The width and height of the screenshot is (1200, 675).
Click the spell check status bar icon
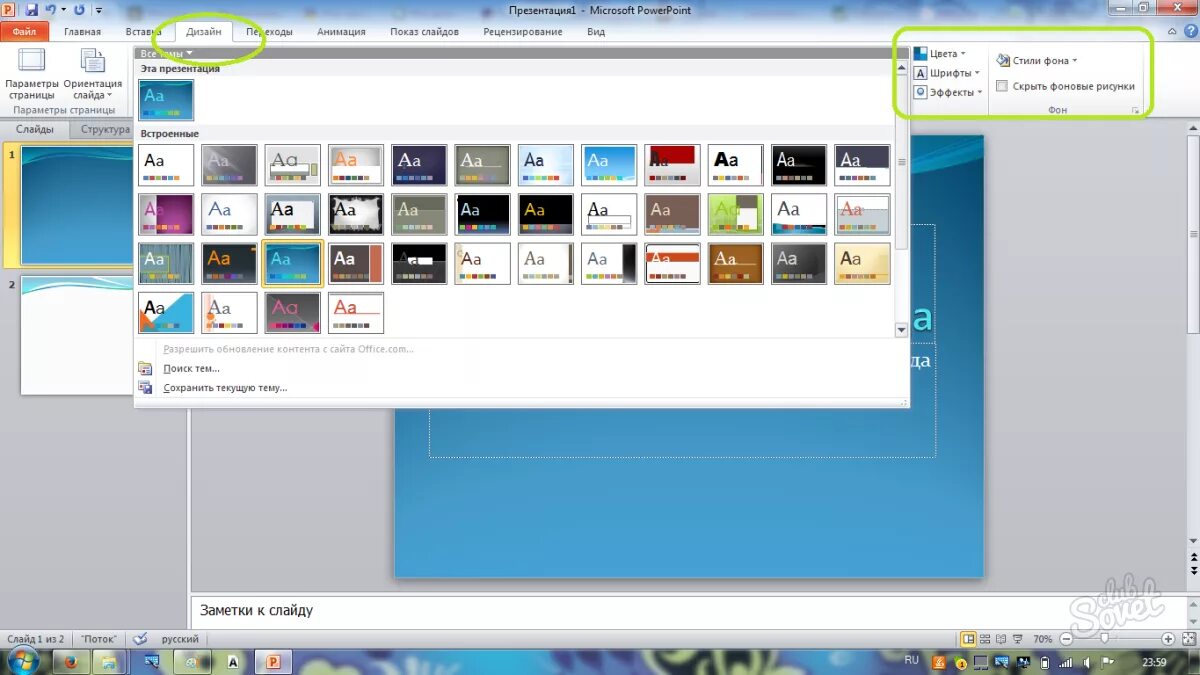tap(141, 638)
